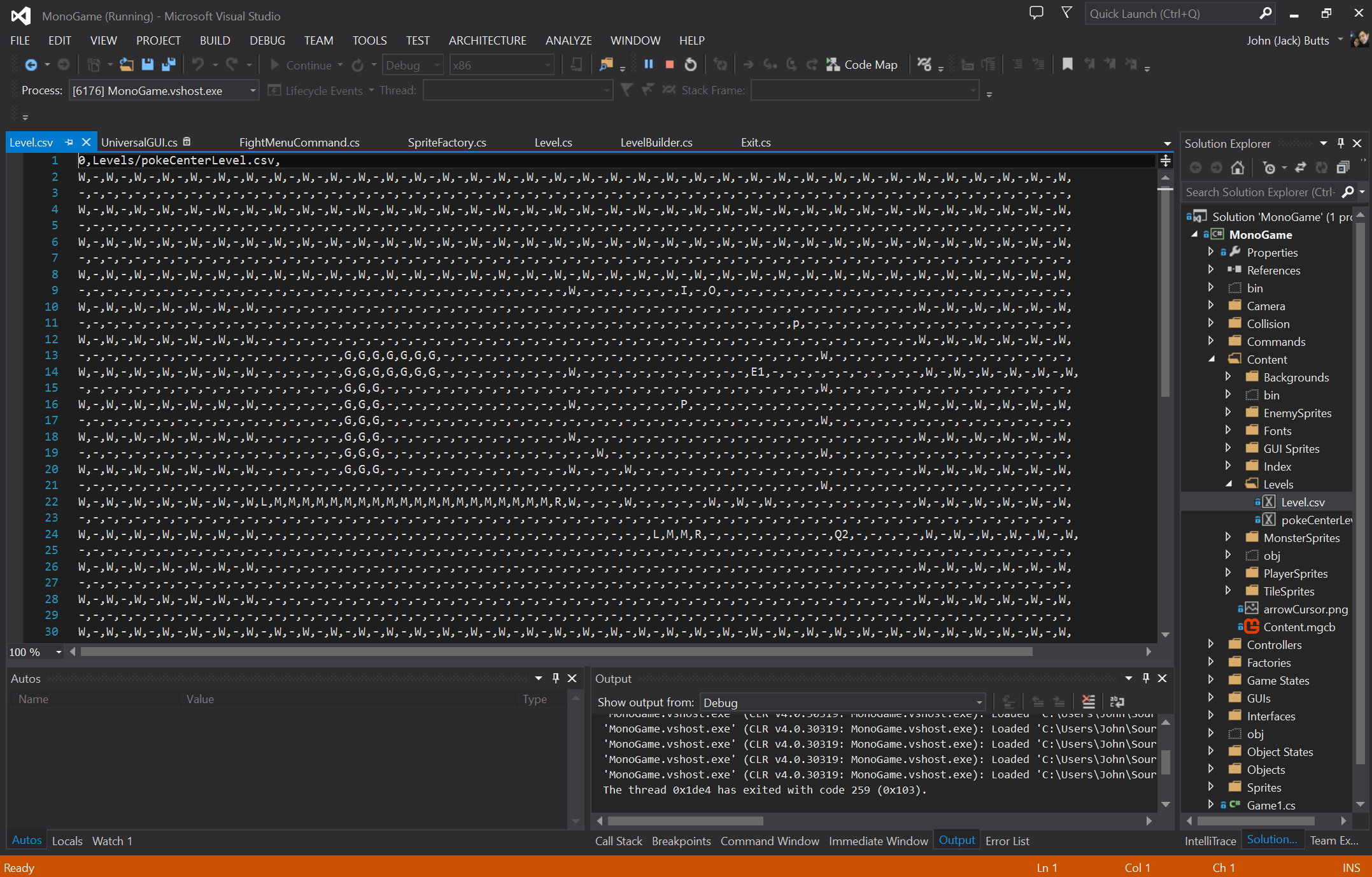The width and height of the screenshot is (1372, 877).
Task: Pause debugging with the Break All icon
Action: click(649, 64)
